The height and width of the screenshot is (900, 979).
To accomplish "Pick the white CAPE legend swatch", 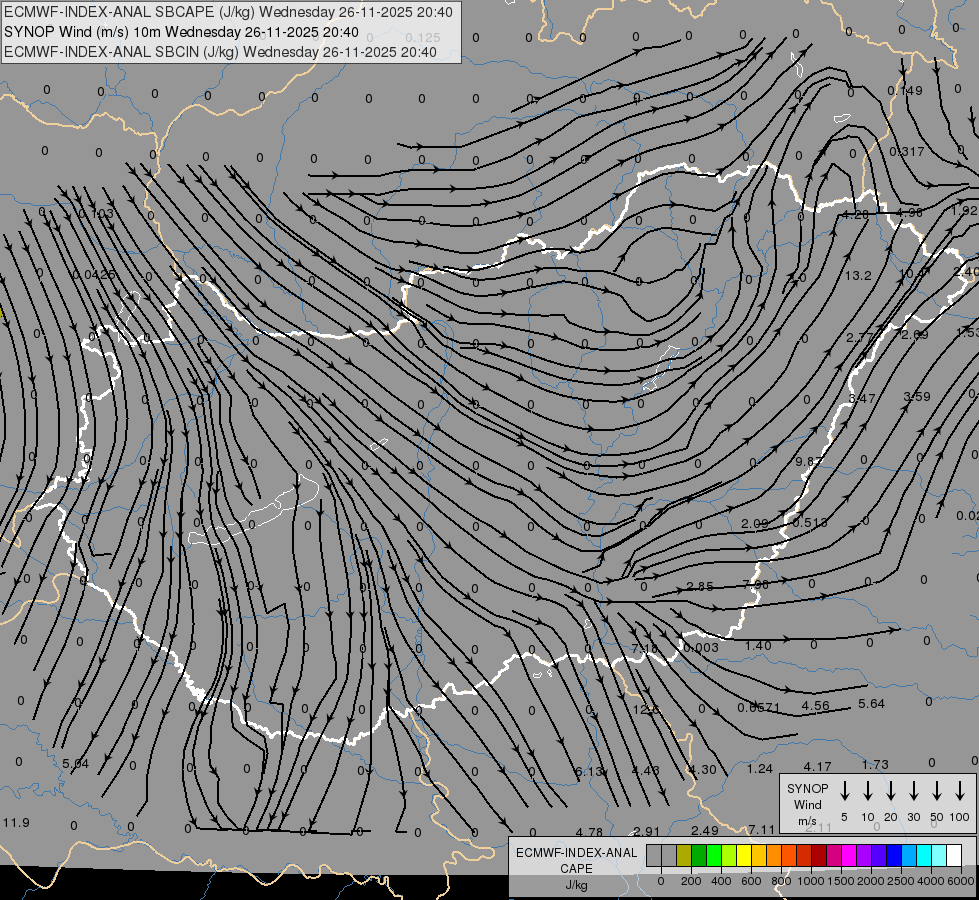I will pyautogui.click(x=953, y=856).
